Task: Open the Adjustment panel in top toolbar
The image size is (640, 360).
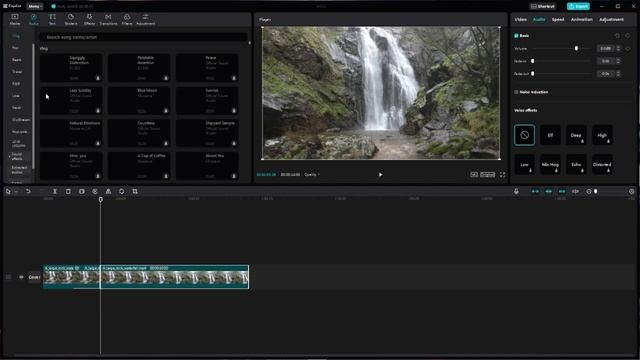Action: click(146, 19)
